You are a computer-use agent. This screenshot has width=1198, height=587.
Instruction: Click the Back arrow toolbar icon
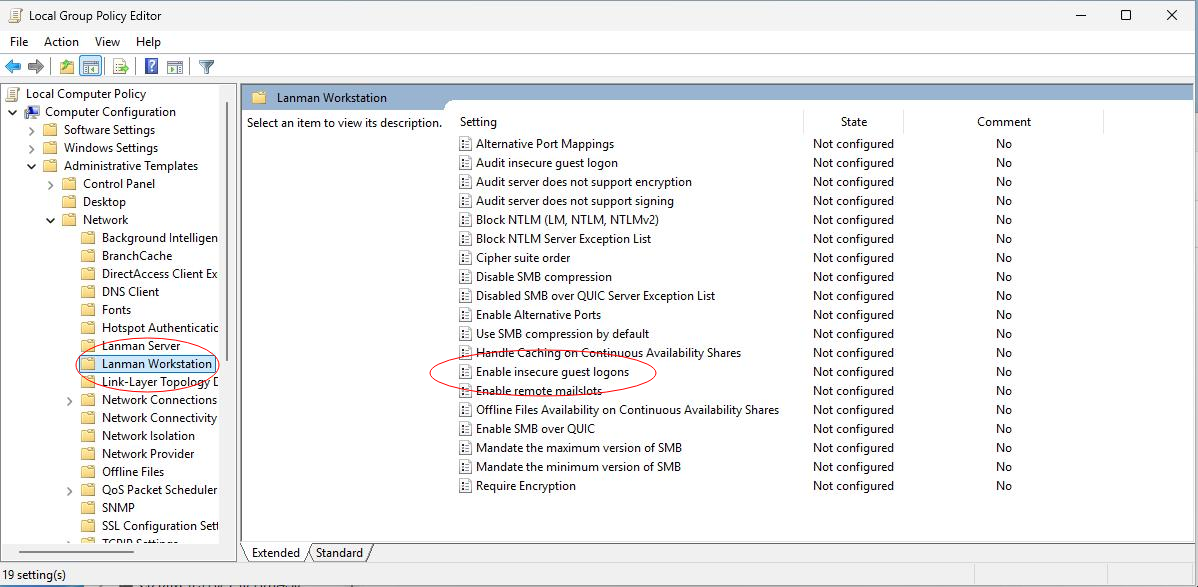pos(13,67)
